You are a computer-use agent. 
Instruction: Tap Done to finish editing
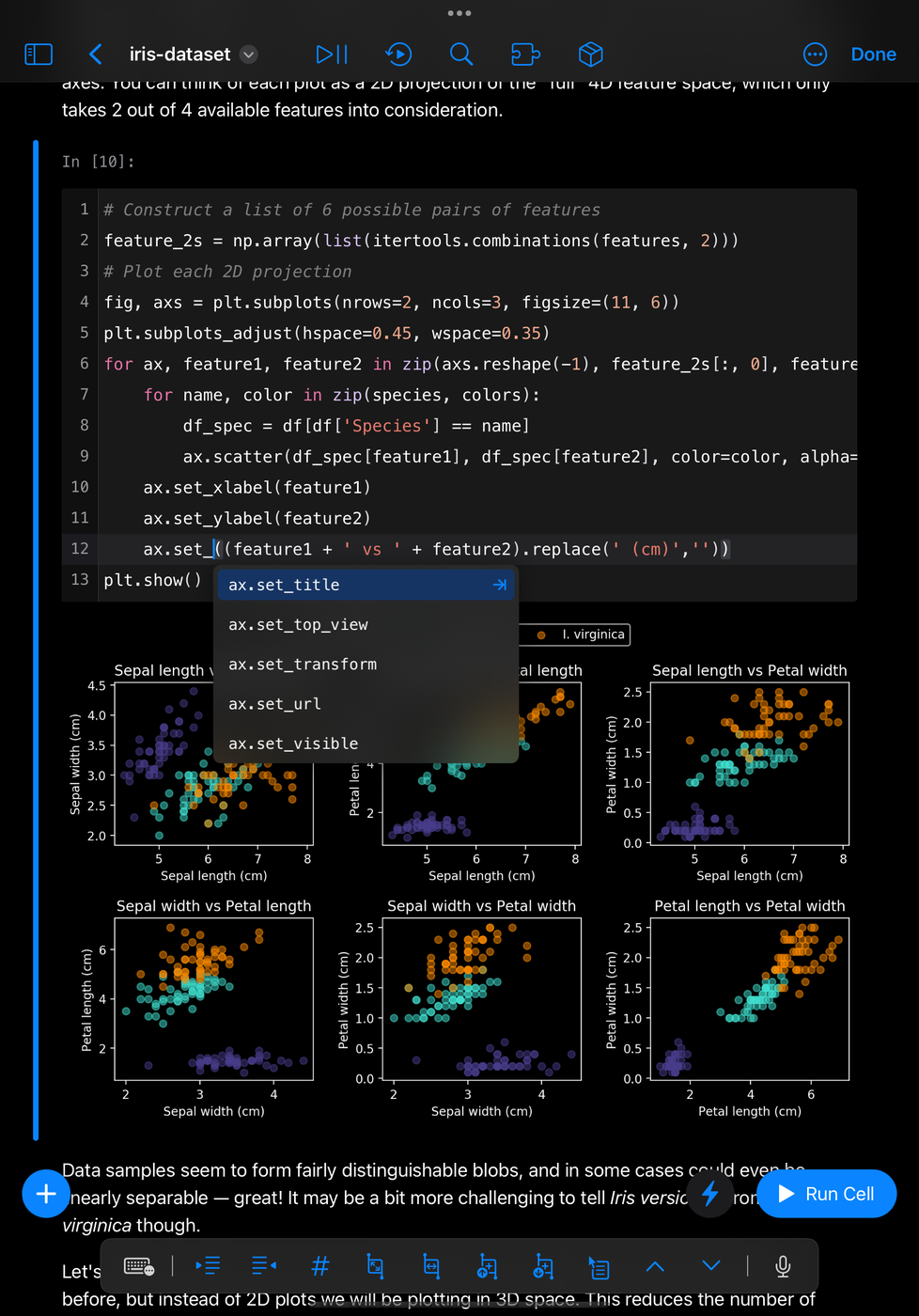(873, 55)
